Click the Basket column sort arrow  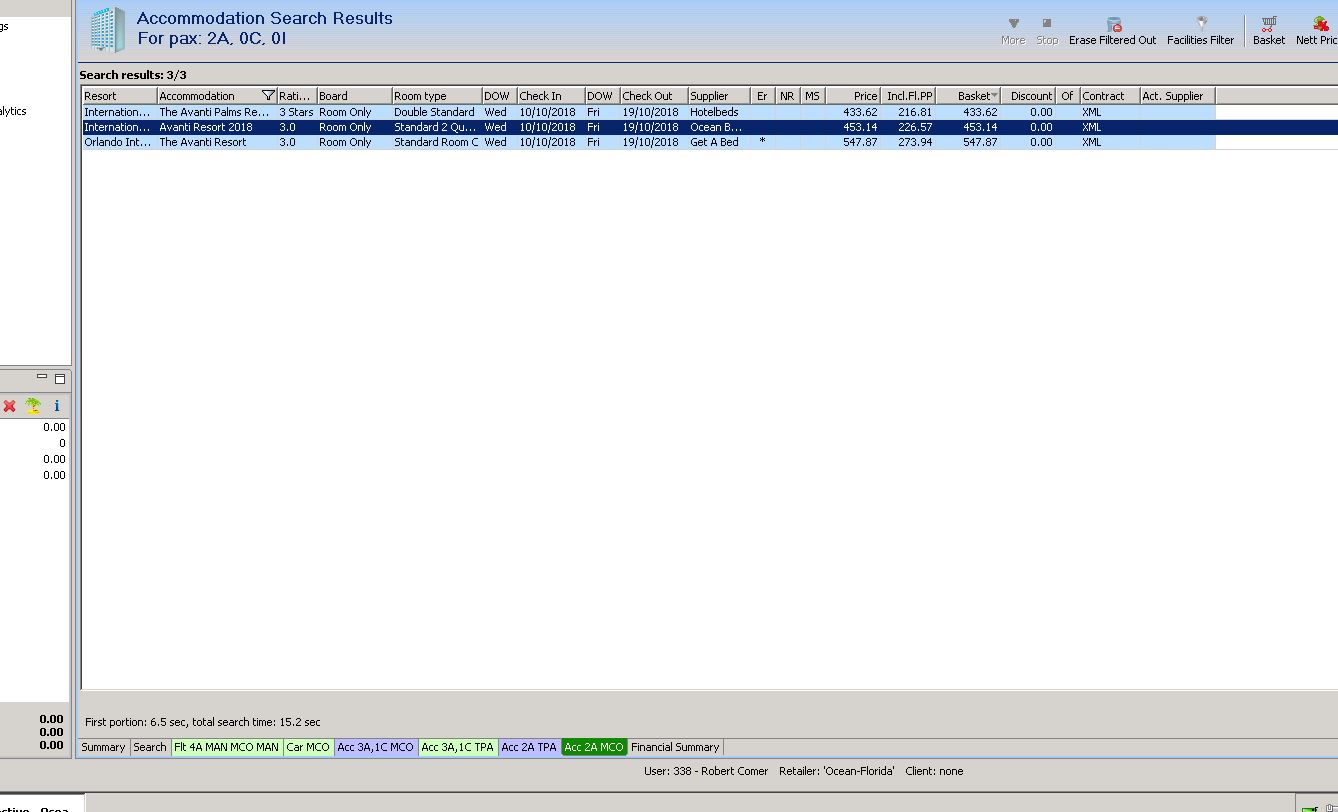[994, 96]
